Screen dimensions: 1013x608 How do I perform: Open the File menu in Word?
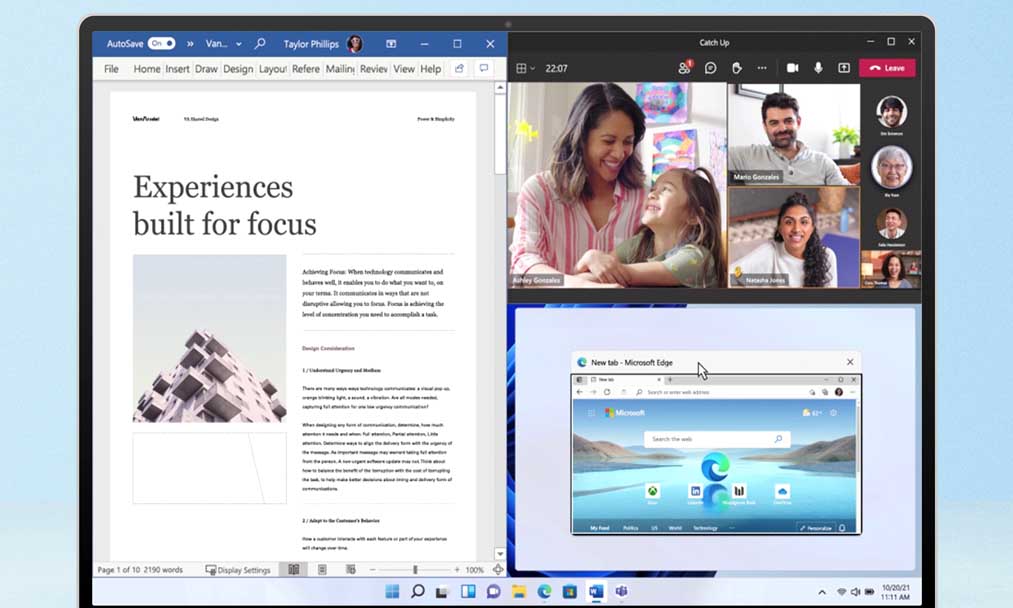tap(111, 68)
